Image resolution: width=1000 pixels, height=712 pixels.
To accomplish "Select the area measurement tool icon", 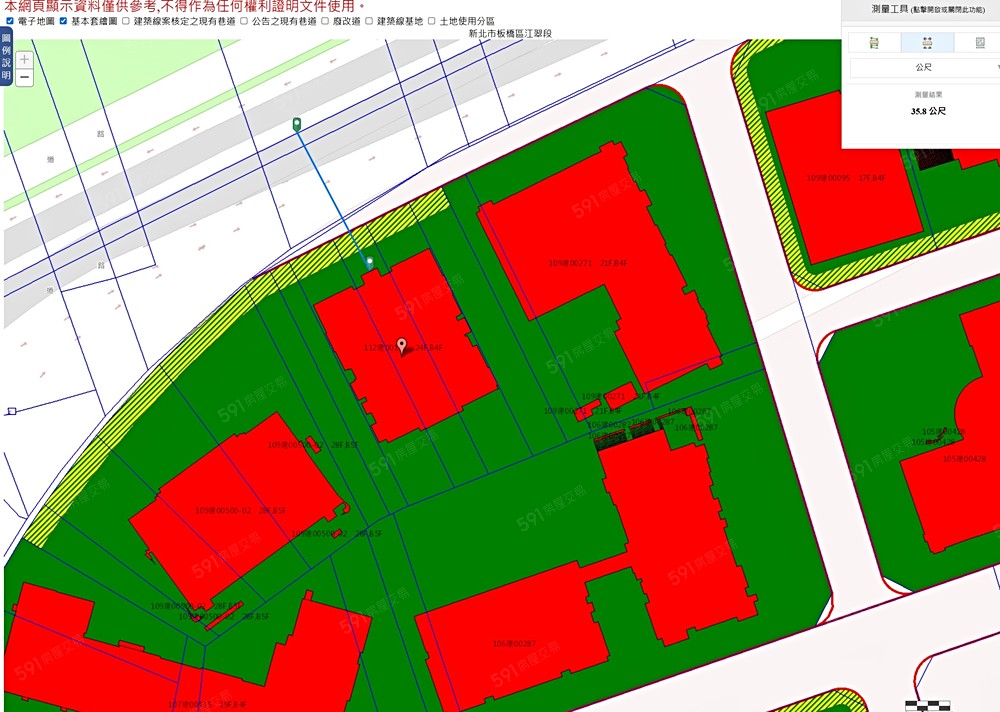I will tap(980, 42).
